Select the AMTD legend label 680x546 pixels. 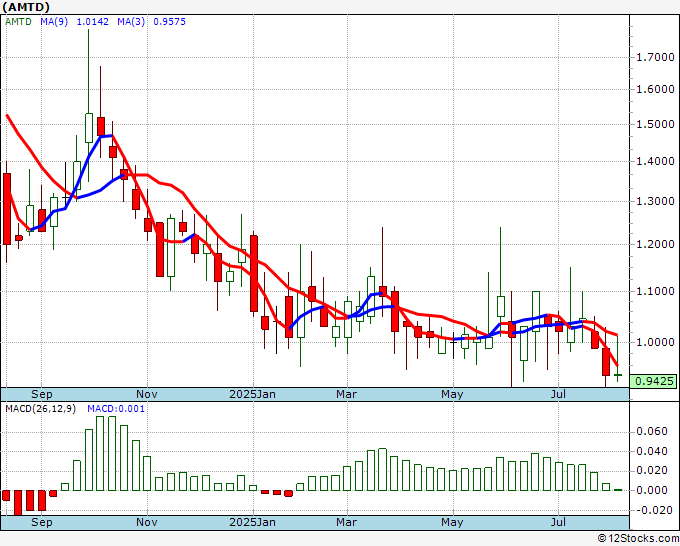(18, 22)
